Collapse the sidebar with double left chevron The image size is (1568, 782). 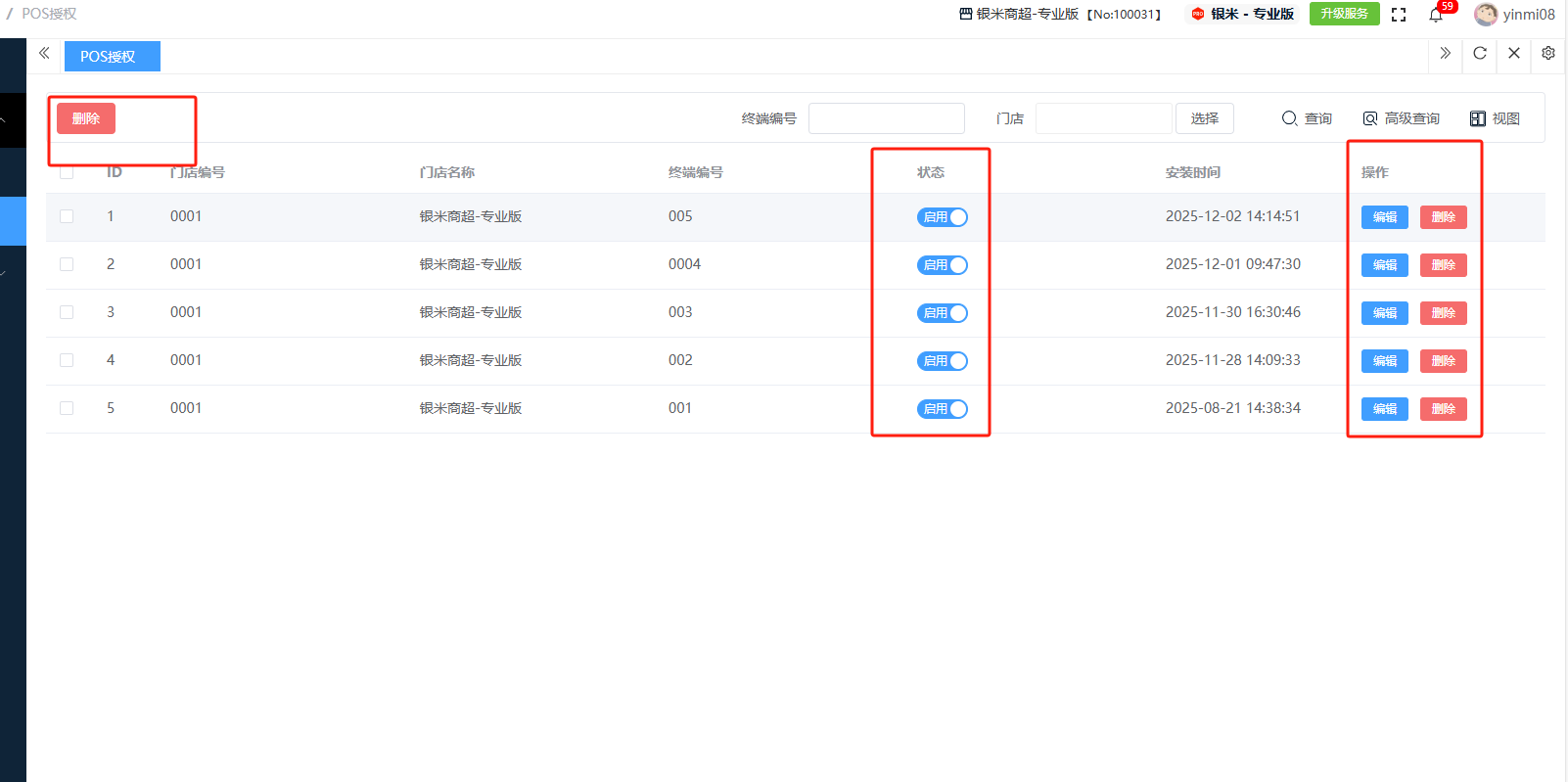44,54
